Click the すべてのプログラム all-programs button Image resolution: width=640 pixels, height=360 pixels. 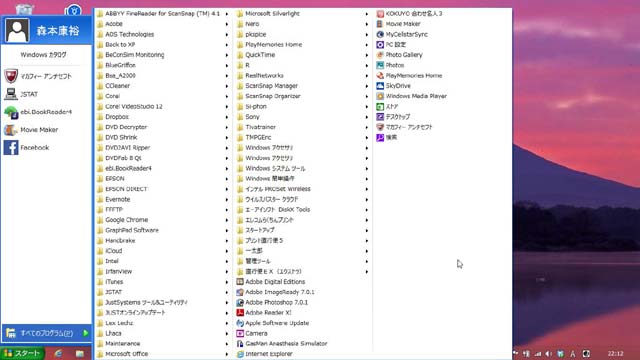[x=47, y=333]
